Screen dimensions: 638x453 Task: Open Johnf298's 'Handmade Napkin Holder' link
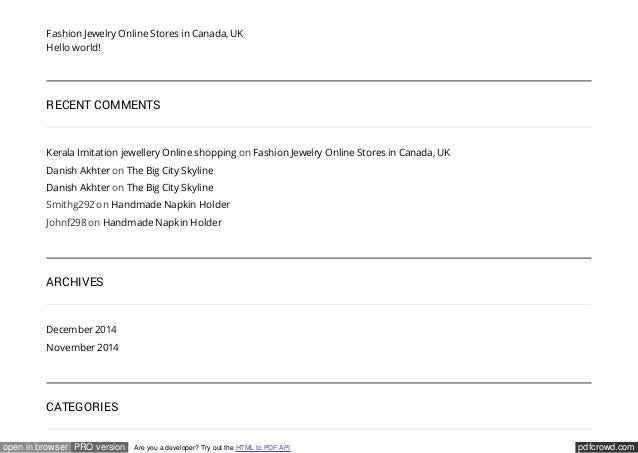[x=162, y=222]
